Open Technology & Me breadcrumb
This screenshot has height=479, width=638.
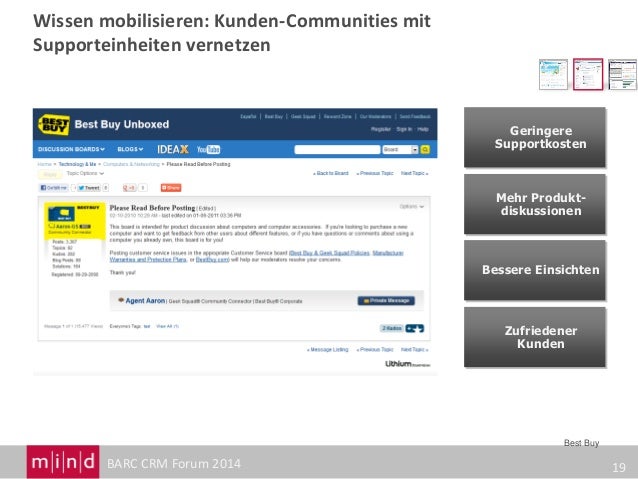coord(77,164)
